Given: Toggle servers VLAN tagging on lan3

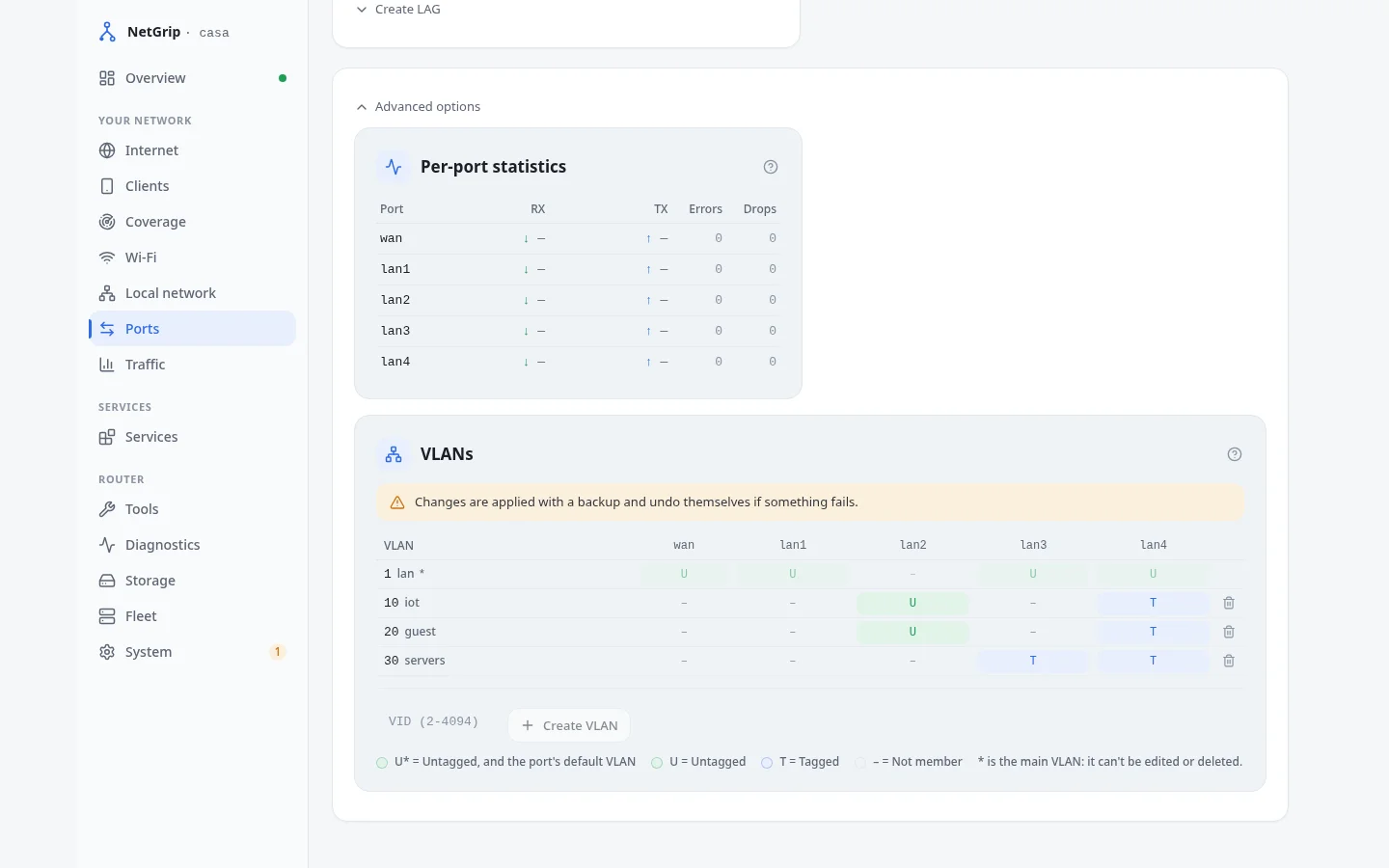Looking at the screenshot, I should point(1033,661).
